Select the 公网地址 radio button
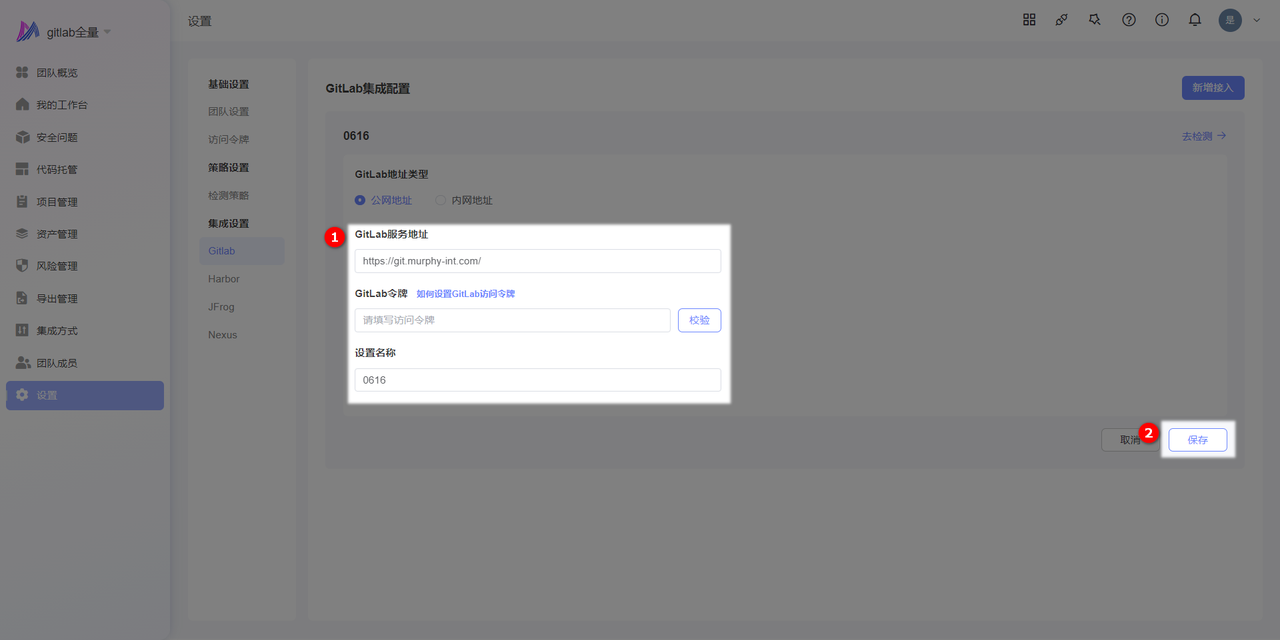Image resolution: width=1280 pixels, height=640 pixels. coord(361,200)
